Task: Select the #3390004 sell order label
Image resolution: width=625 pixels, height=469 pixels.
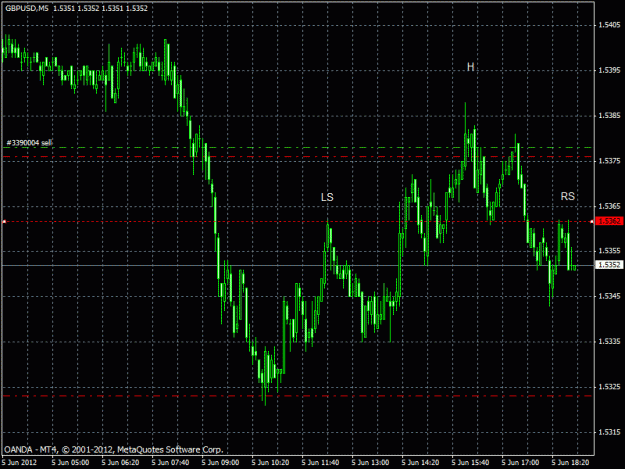Action: [x=29, y=143]
